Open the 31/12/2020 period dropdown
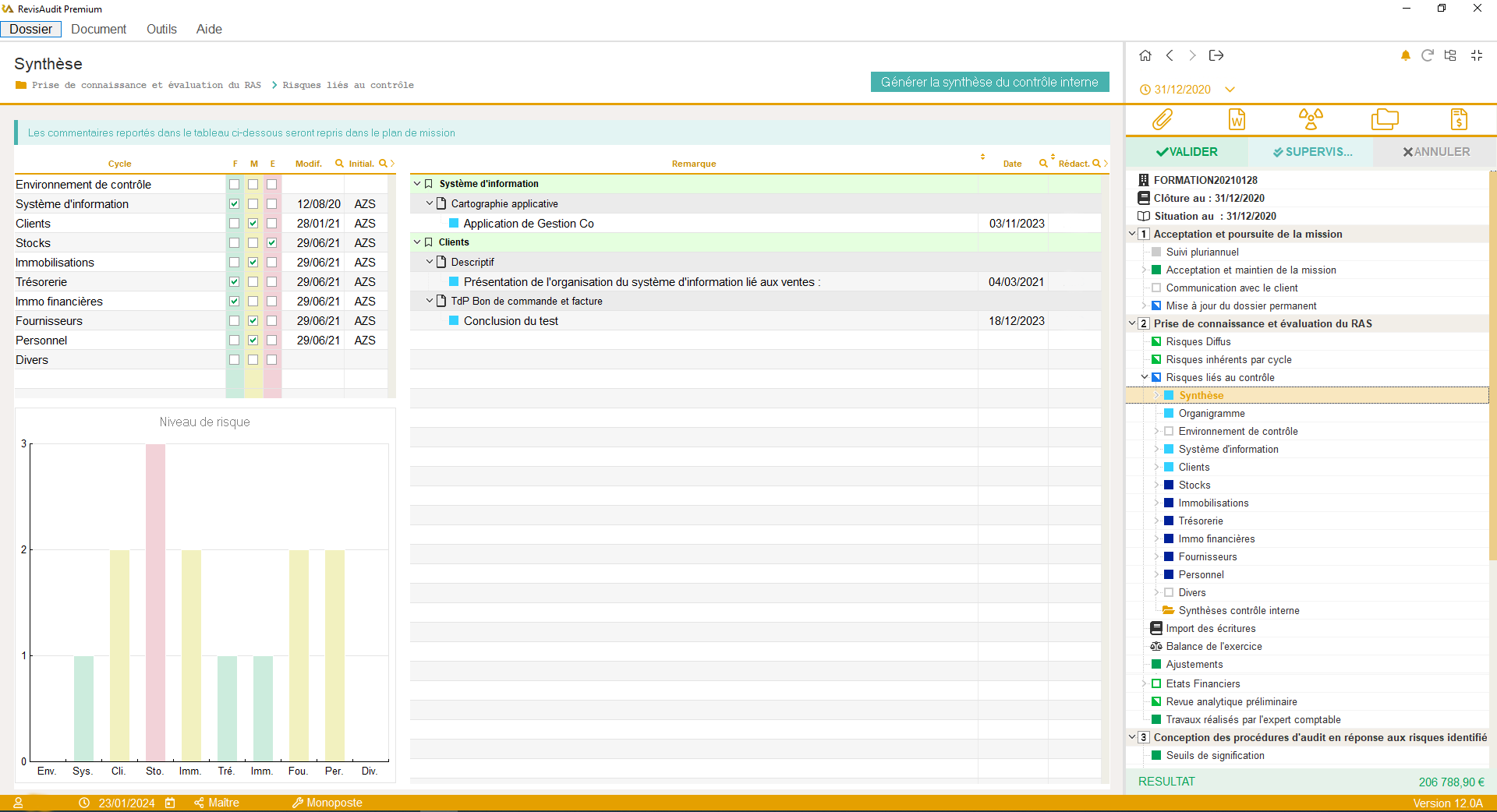Image resolution: width=1497 pixels, height=812 pixels. (1230, 90)
